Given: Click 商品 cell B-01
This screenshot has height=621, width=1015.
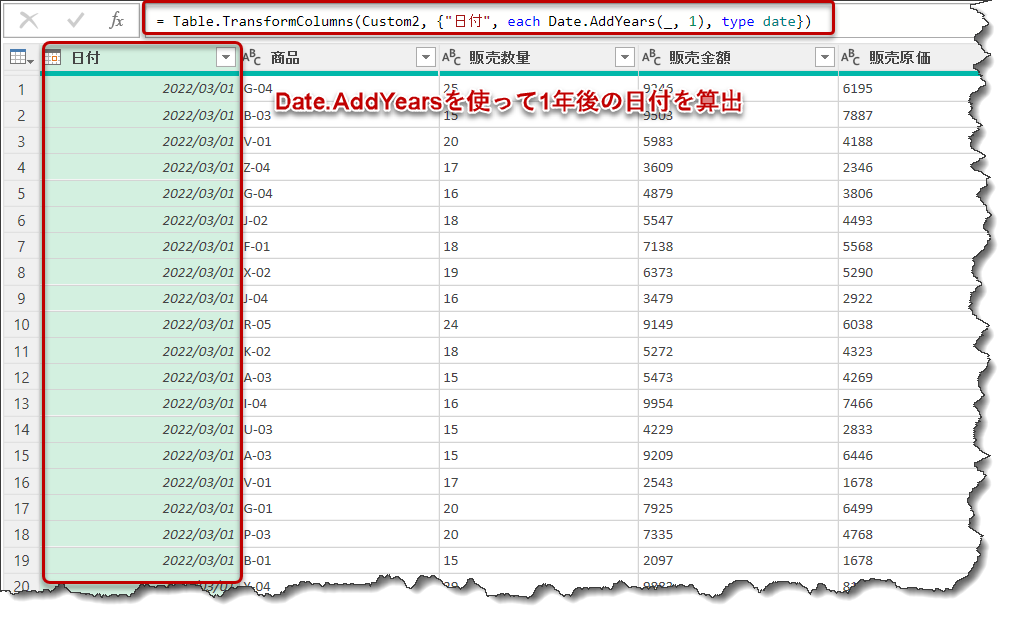Looking at the screenshot, I should point(340,561).
